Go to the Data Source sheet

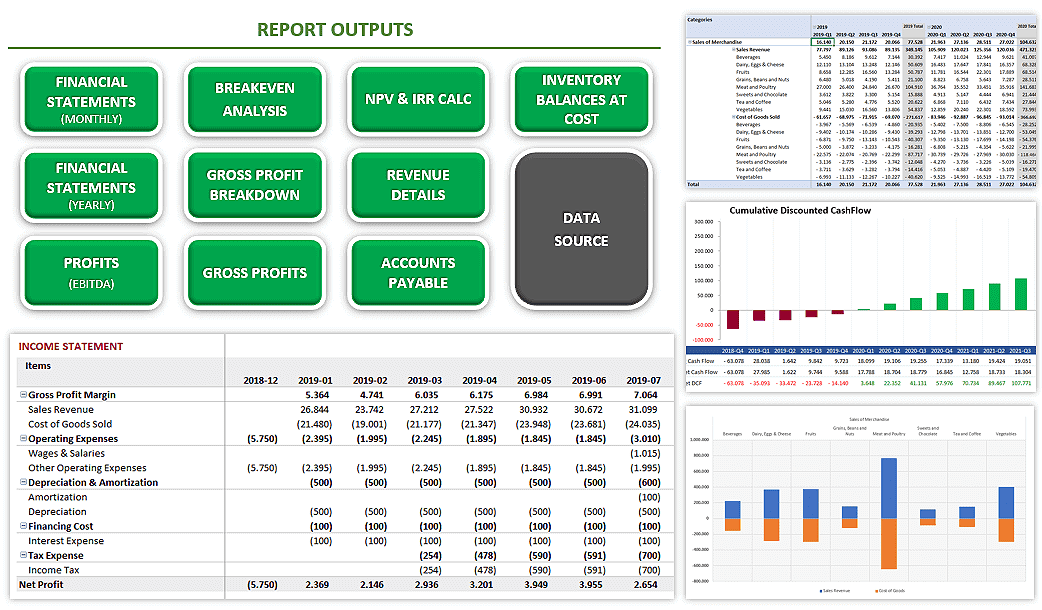[581, 229]
